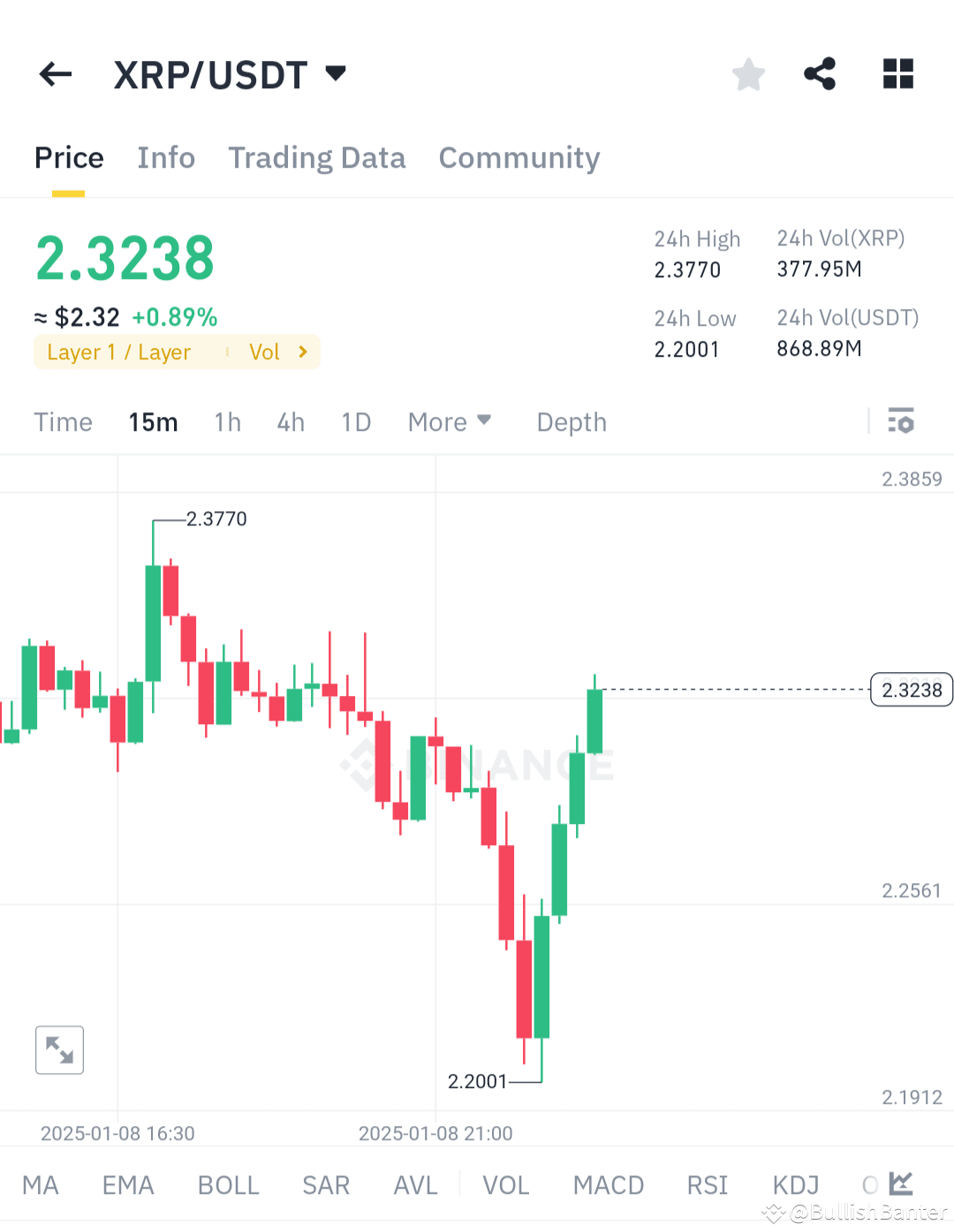Toggle the VOL indicator on the chart

(505, 1185)
